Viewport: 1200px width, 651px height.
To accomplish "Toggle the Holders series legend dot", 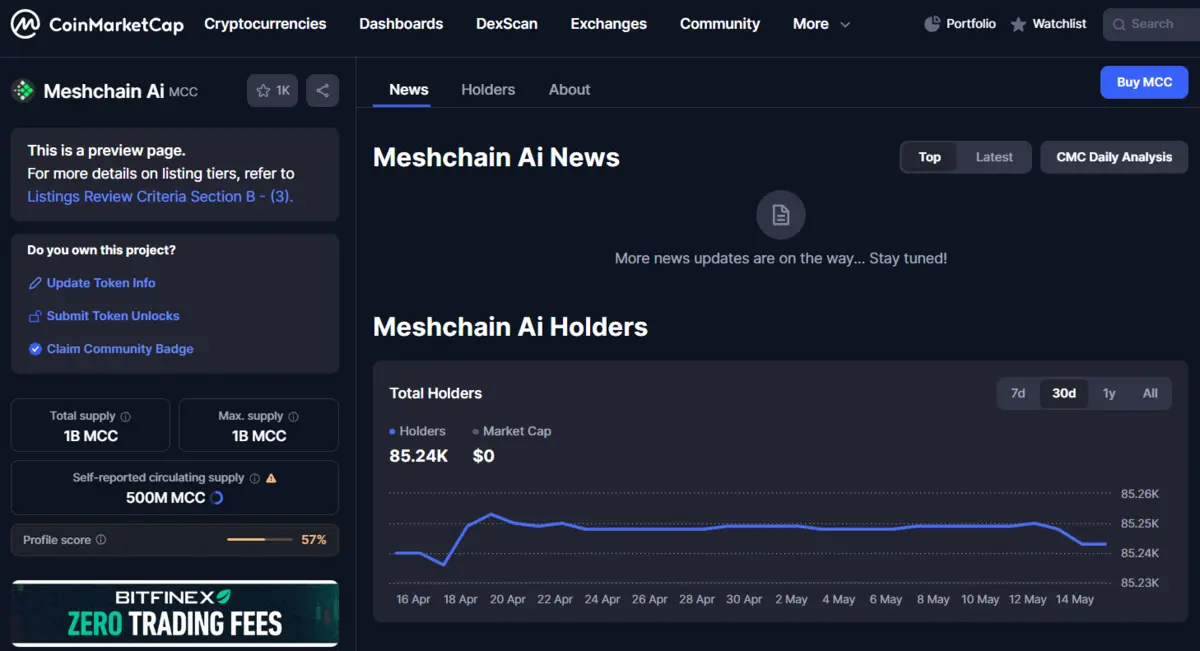I will click(392, 431).
